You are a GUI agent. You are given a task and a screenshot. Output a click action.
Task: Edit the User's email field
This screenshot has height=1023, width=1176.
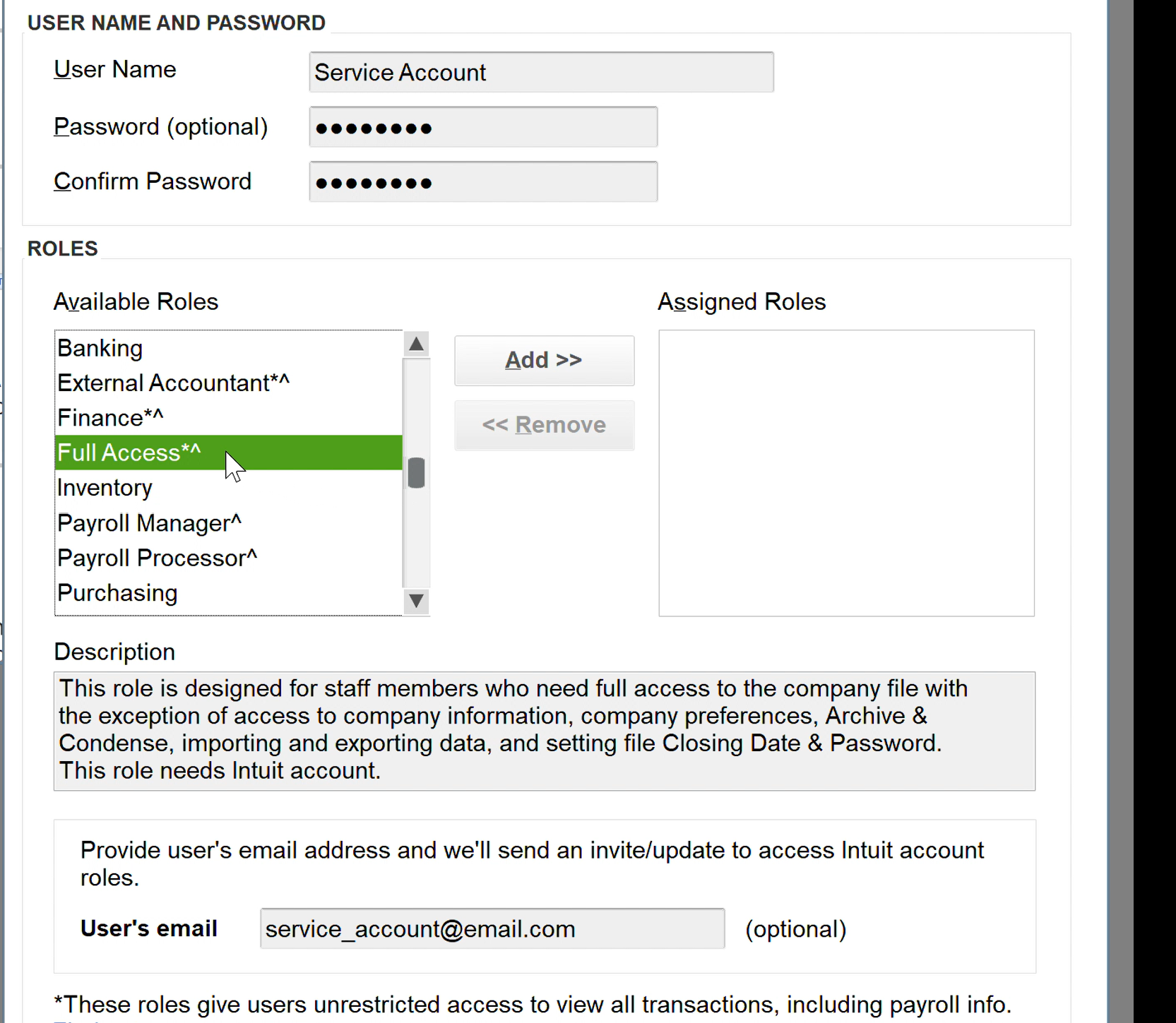click(x=492, y=929)
